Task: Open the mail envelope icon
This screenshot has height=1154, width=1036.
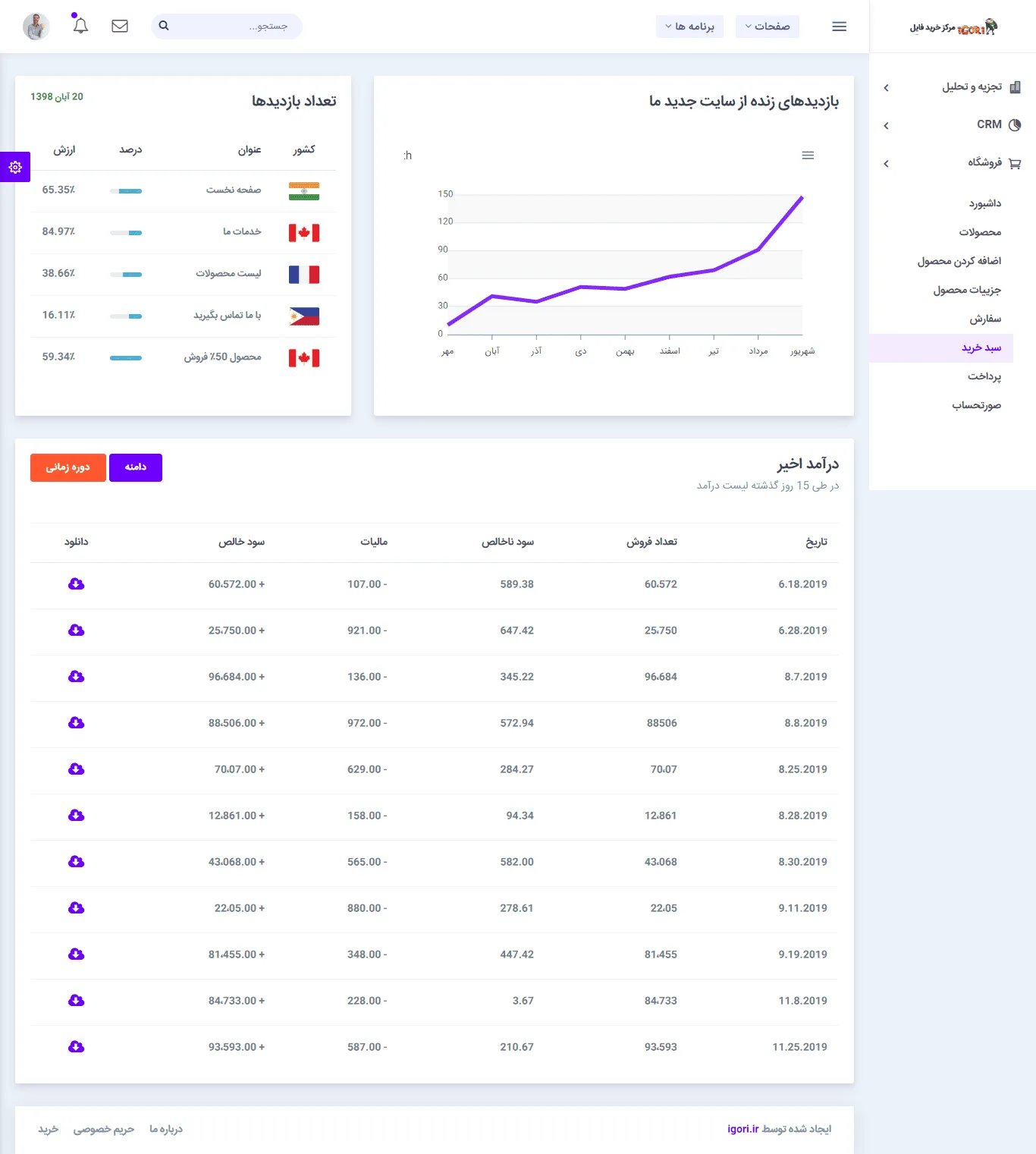Action: pyautogui.click(x=120, y=26)
